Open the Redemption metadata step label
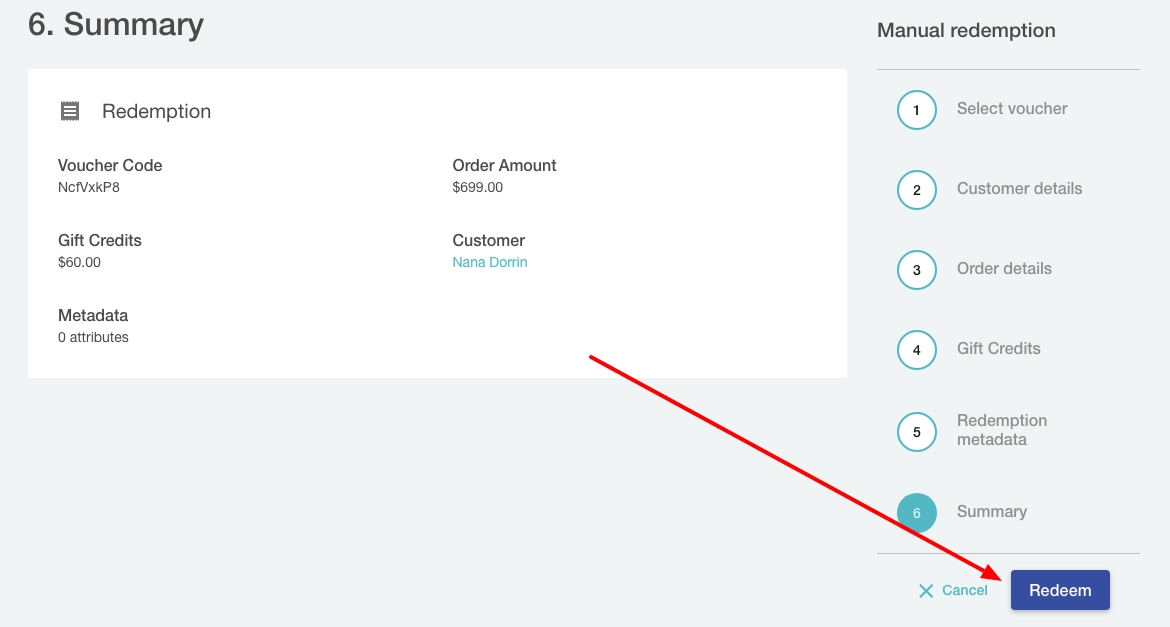Image resolution: width=1170 pixels, height=627 pixels. point(1001,430)
